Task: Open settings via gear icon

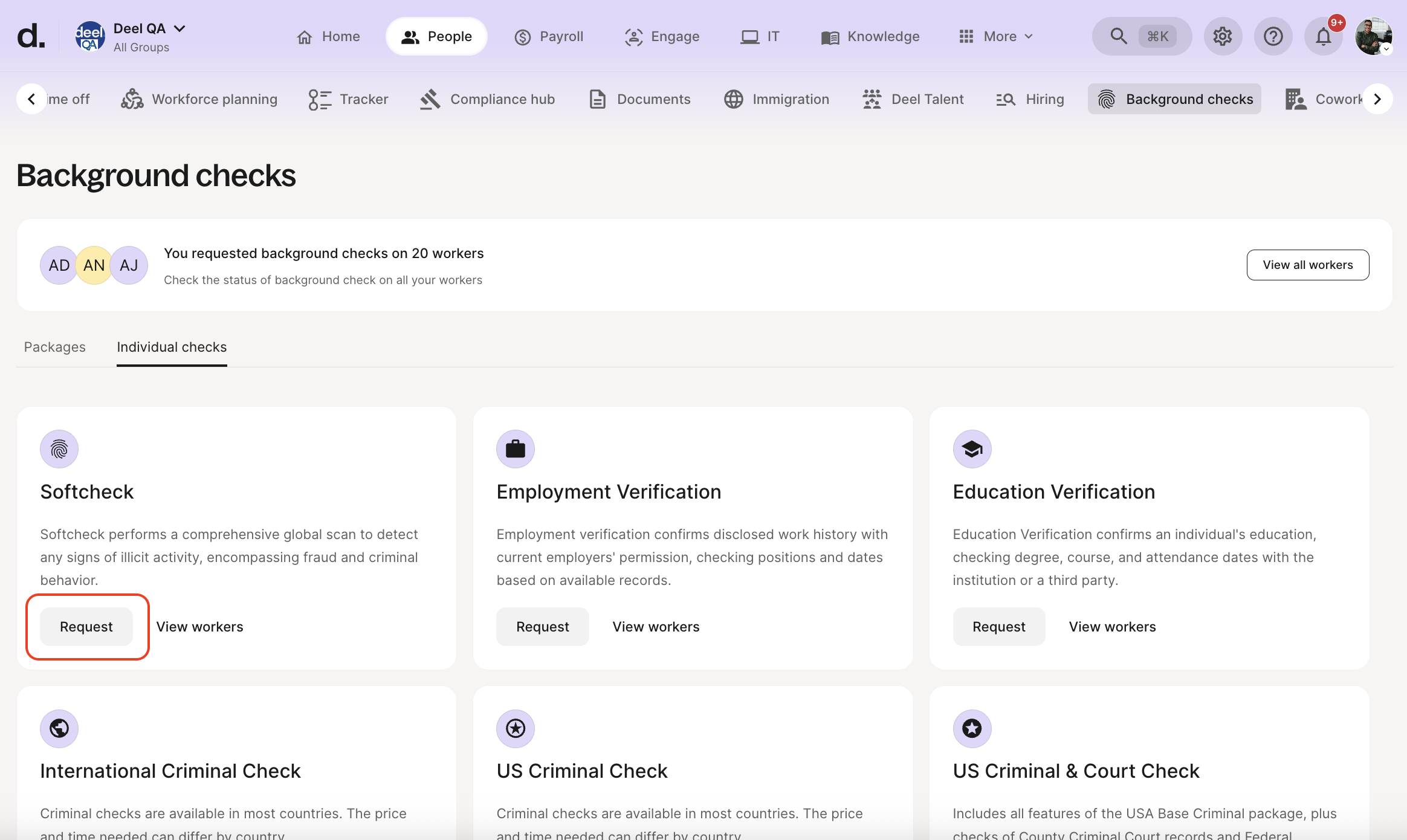Action: tap(1223, 36)
